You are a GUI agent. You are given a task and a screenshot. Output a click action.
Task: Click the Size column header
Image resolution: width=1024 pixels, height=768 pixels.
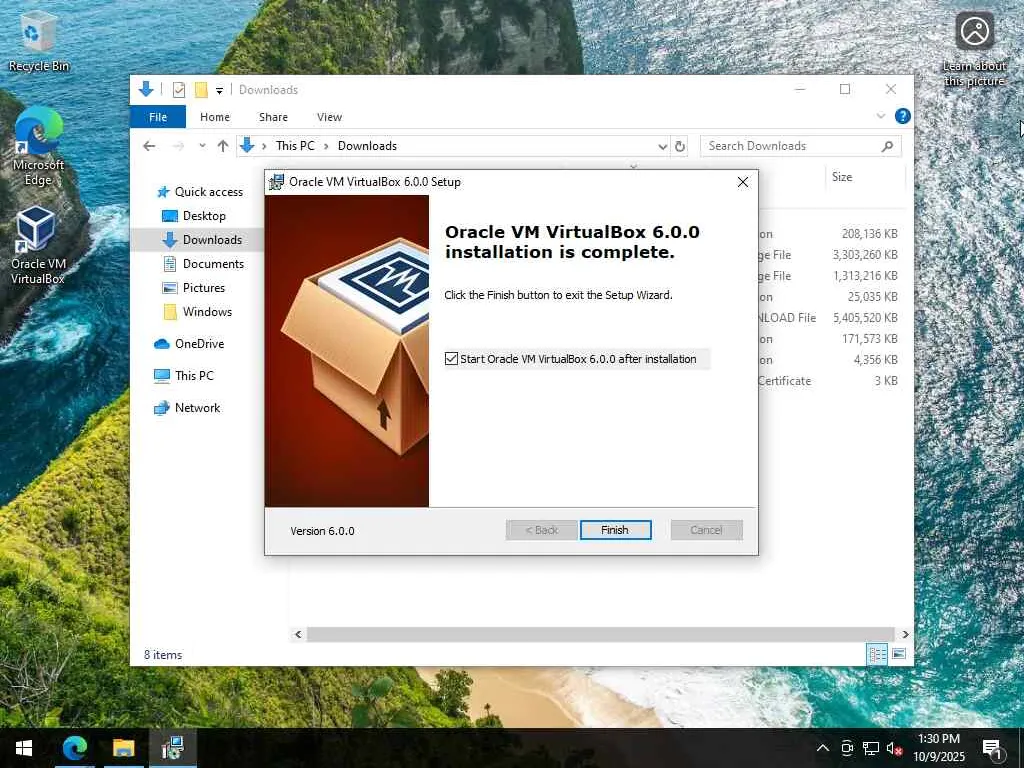point(842,177)
